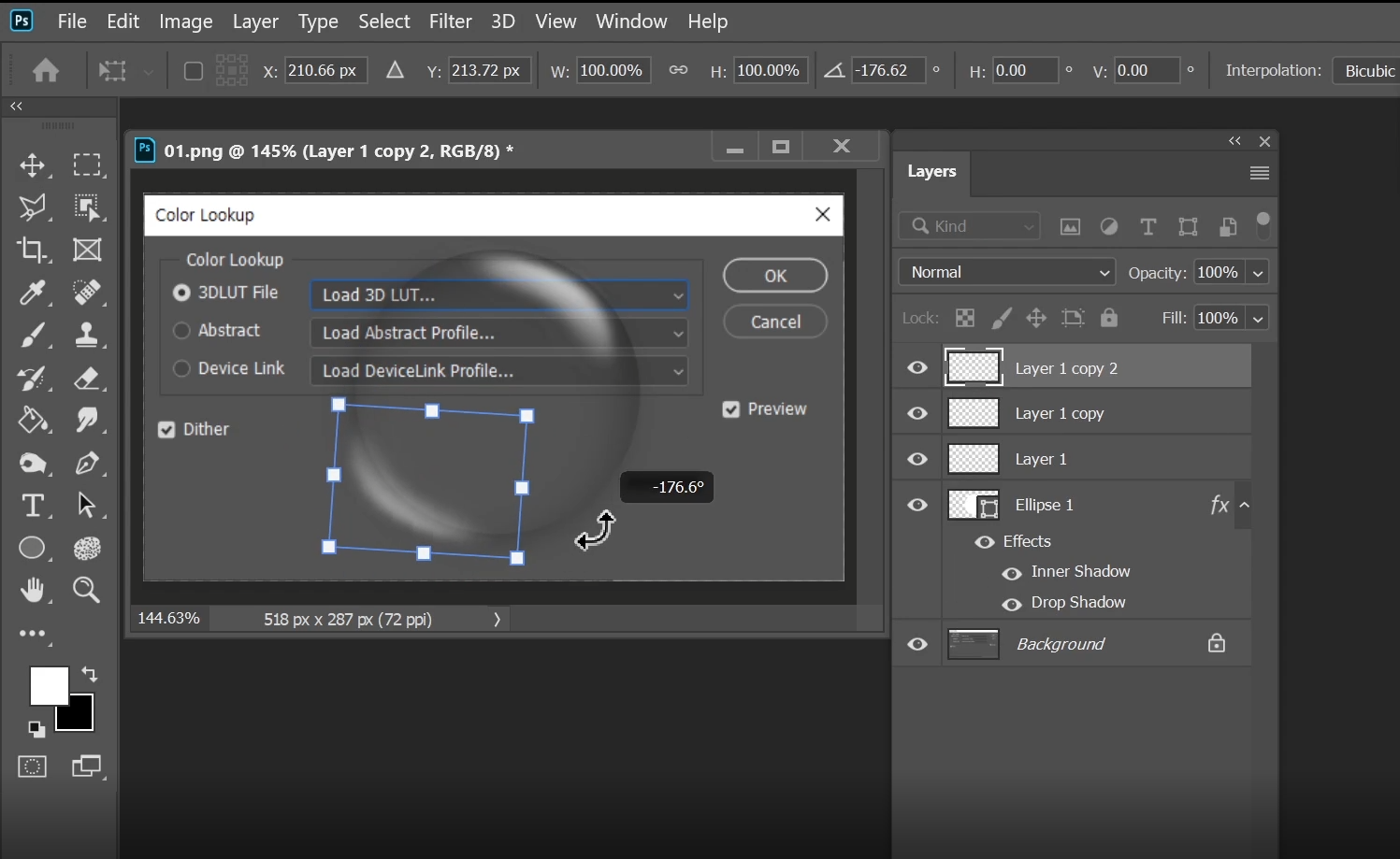The image size is (1400, 859).
Task: Open the Opacity slider dropdown
Action: (x=1258, y=273)
